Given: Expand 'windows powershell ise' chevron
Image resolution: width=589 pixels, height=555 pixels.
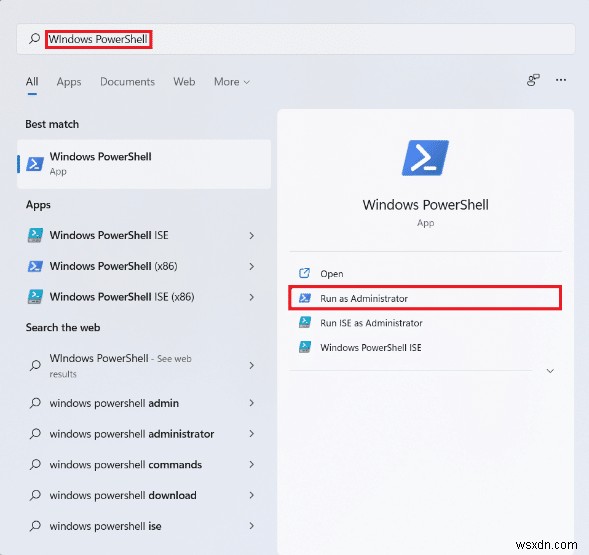Looking at the screenshot, I should tap(251, 526).
